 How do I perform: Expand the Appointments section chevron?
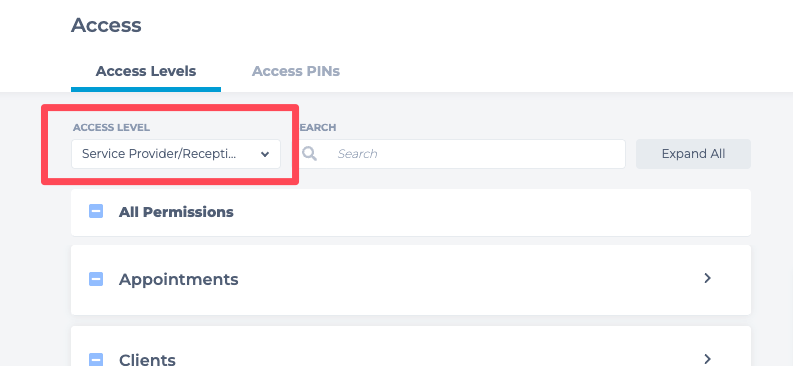tap(708, 278)
